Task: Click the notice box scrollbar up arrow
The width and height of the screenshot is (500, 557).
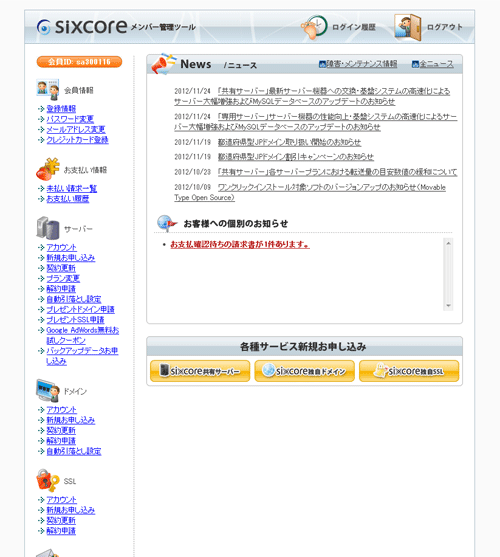Action: 448,243
